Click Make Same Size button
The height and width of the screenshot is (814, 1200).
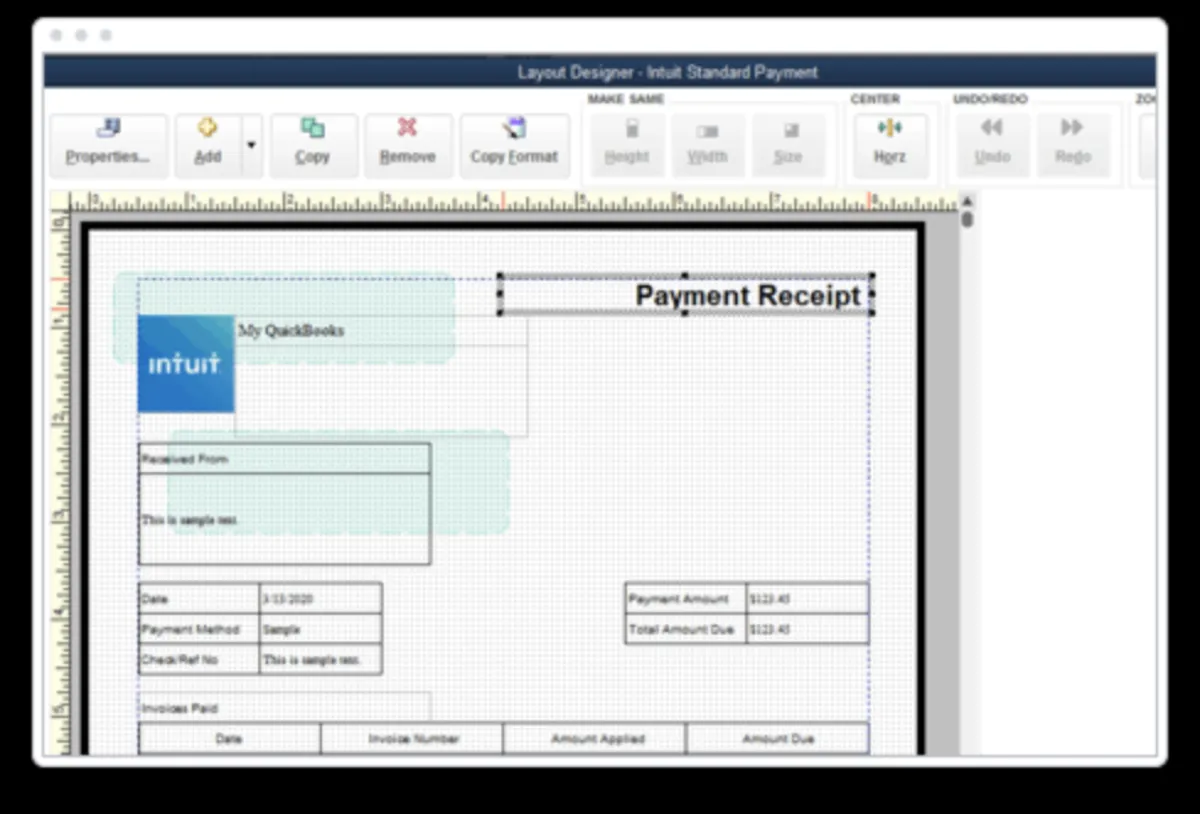pyautogui.click(x=788, y=146)
